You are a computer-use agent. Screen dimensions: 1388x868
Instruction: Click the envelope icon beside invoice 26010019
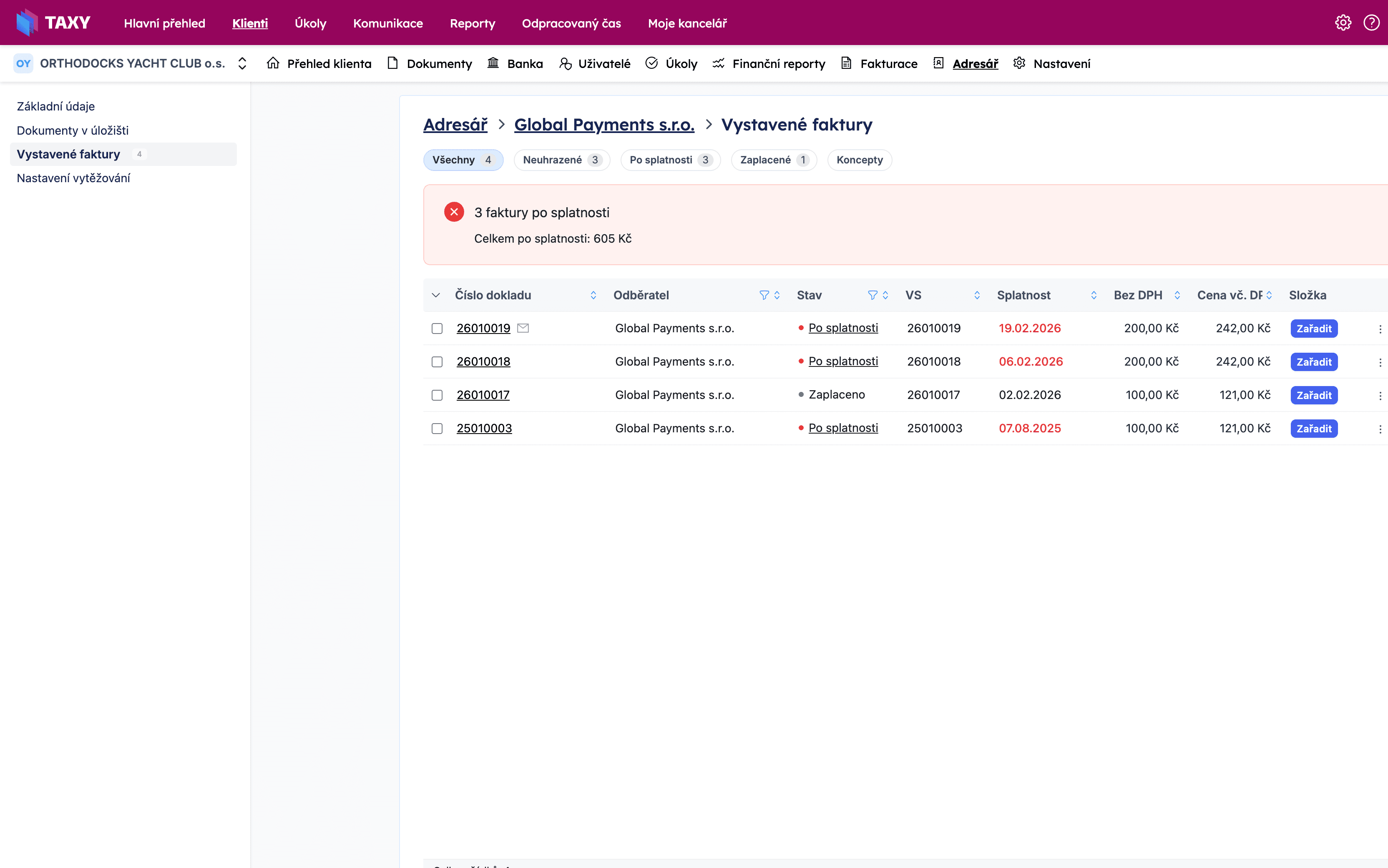coord(523,328)
